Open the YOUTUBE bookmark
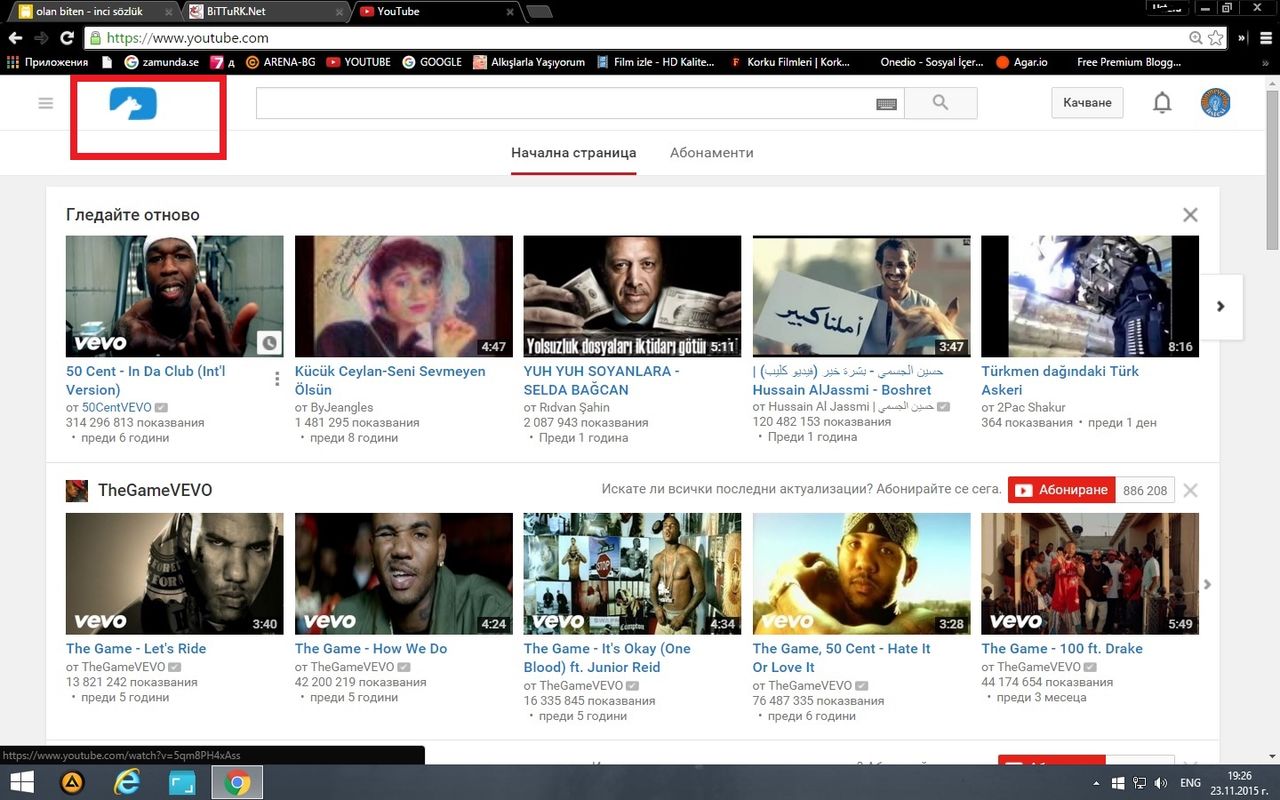 click(358, 62)
